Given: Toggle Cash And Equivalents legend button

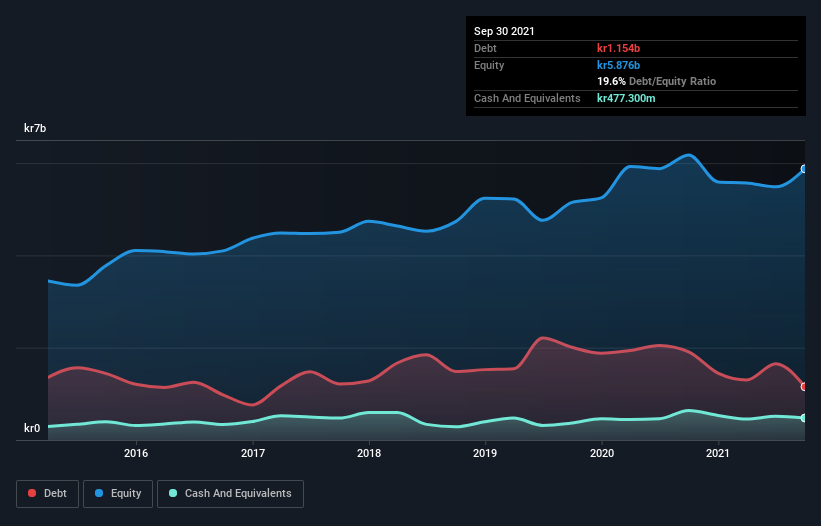Looking at the screenshot, I should tap(230, 494).
